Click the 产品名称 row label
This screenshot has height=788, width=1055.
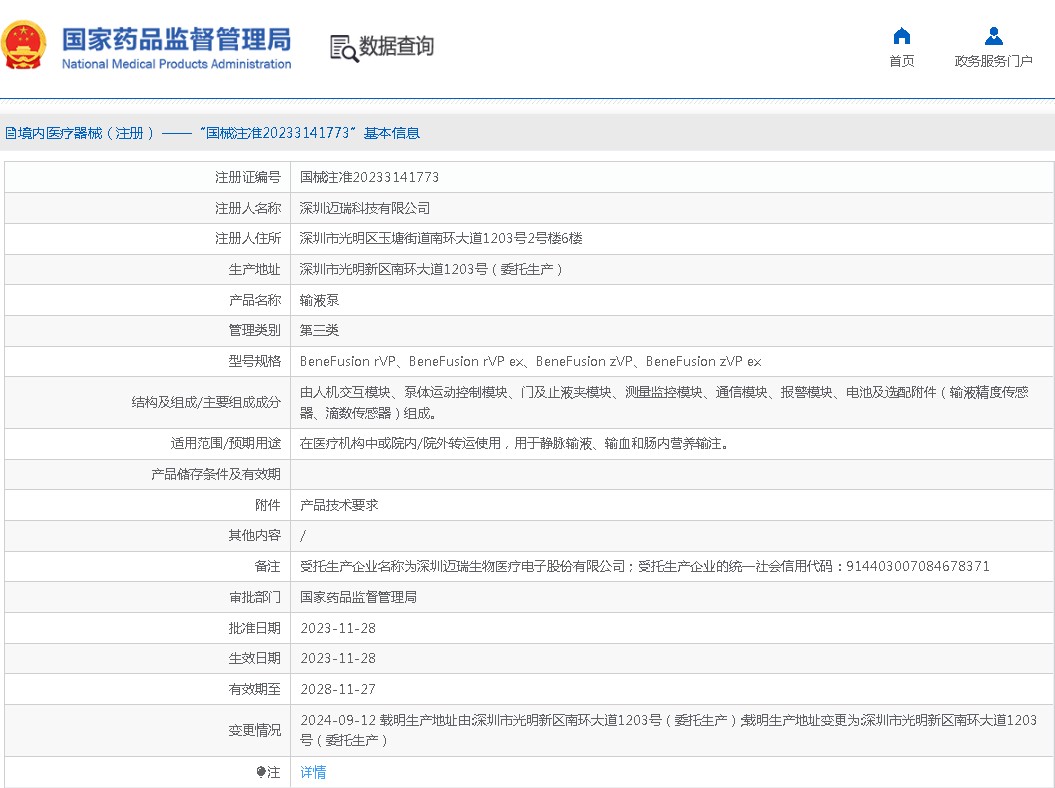pyautogui.click(x=254, y=300)
